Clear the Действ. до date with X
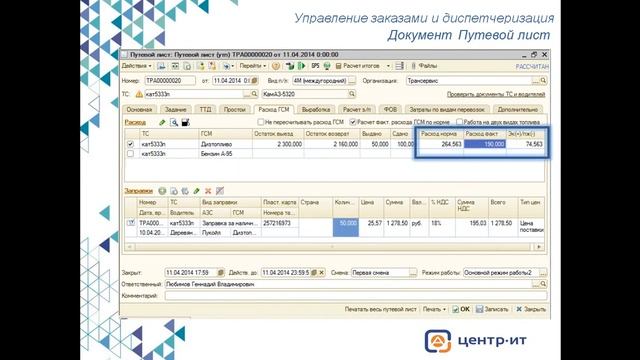The image size is (640, 360). point(322,272)
